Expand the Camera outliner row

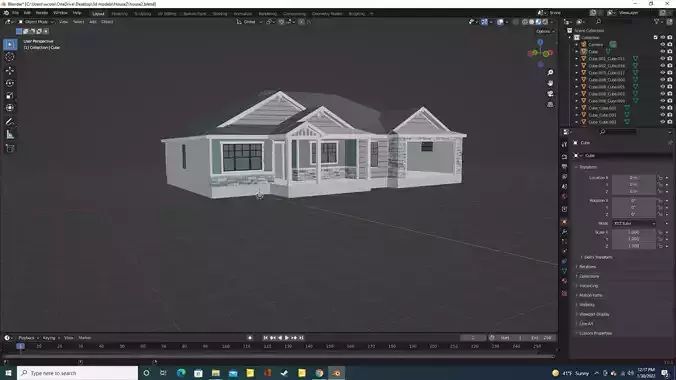(576, 44)
